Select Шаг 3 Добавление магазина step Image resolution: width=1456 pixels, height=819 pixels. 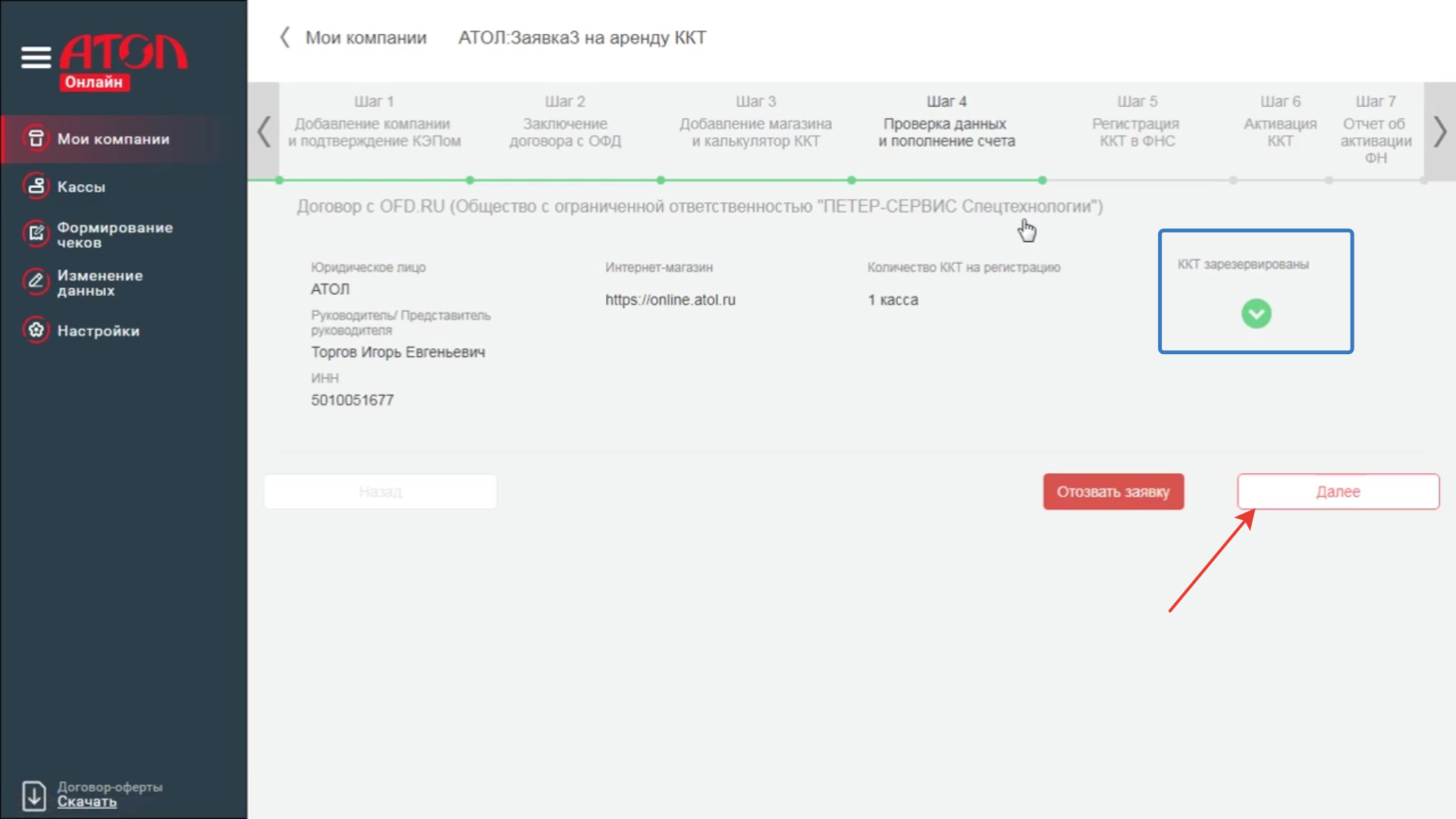(755, 124)
